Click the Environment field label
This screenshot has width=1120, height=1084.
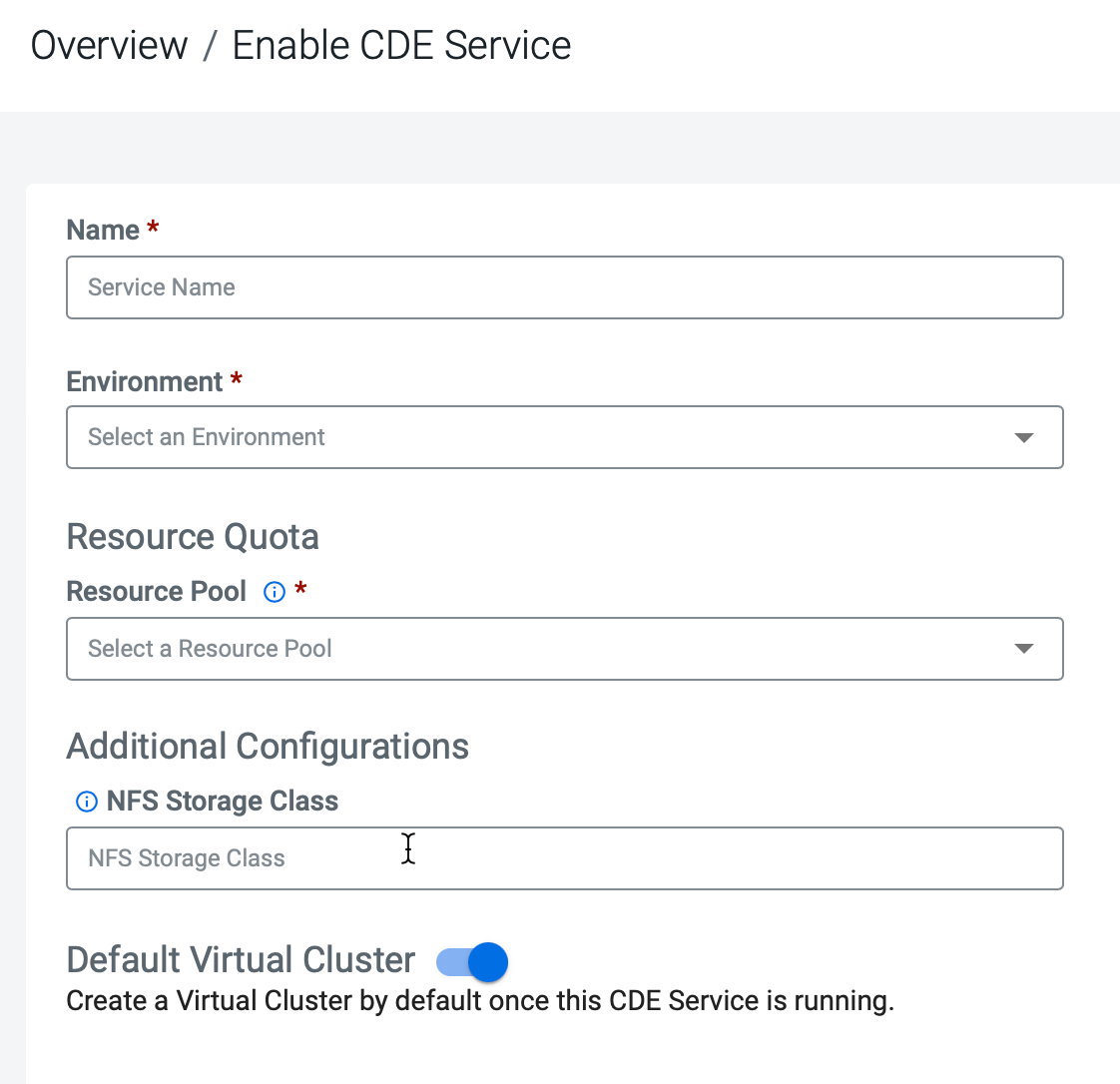(145, 381)
